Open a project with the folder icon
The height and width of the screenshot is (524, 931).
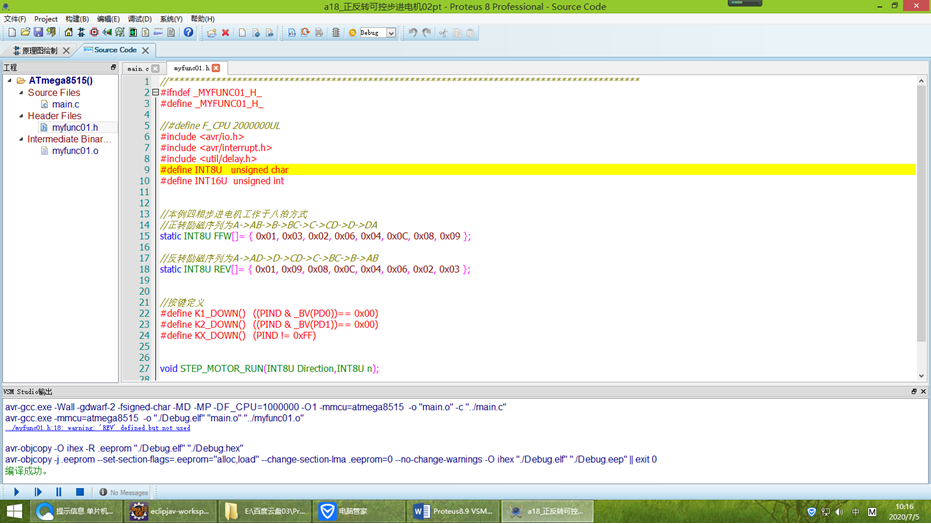(x=25, y=33)
